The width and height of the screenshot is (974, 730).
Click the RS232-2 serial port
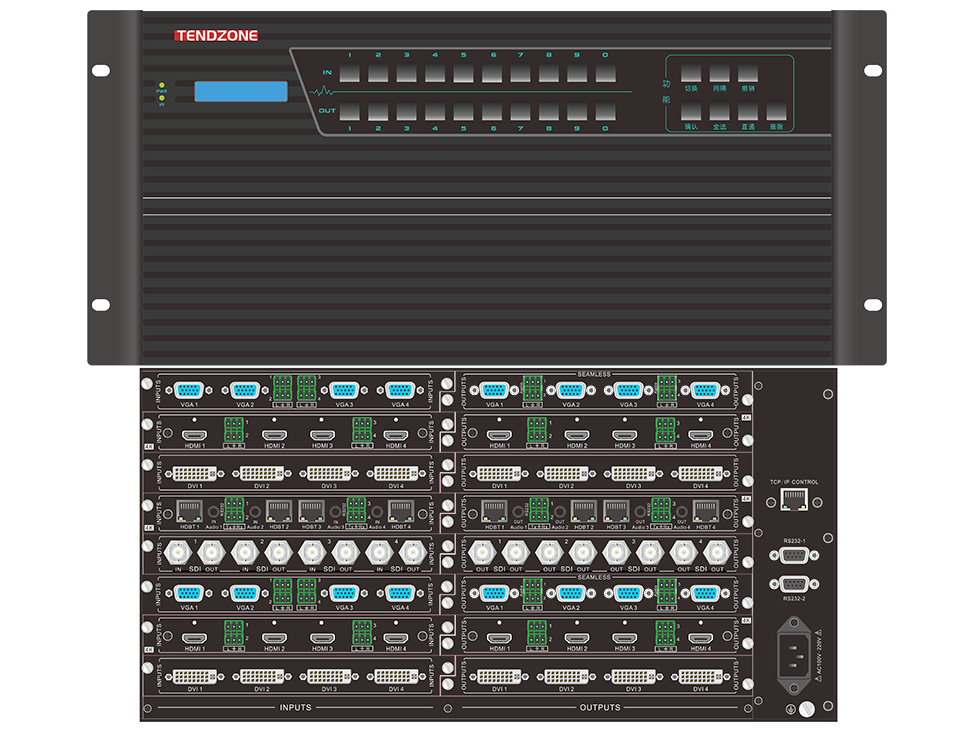pos(794,585)
